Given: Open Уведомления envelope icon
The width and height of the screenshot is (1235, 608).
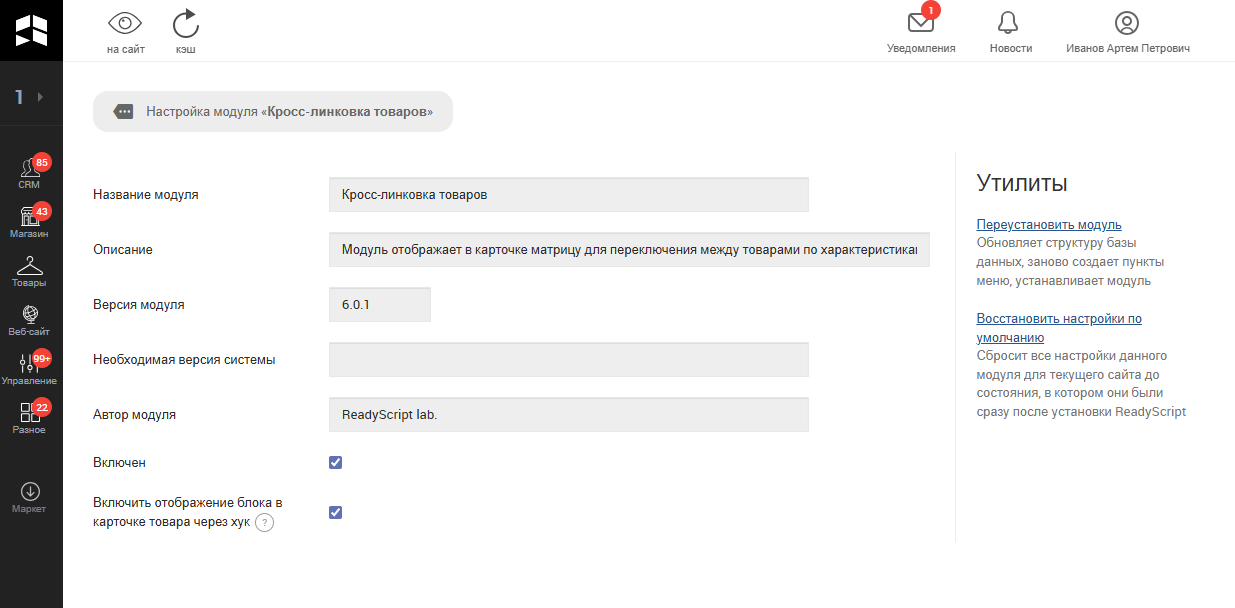Looking at the screenshot, I should click(x=920, y=24).
